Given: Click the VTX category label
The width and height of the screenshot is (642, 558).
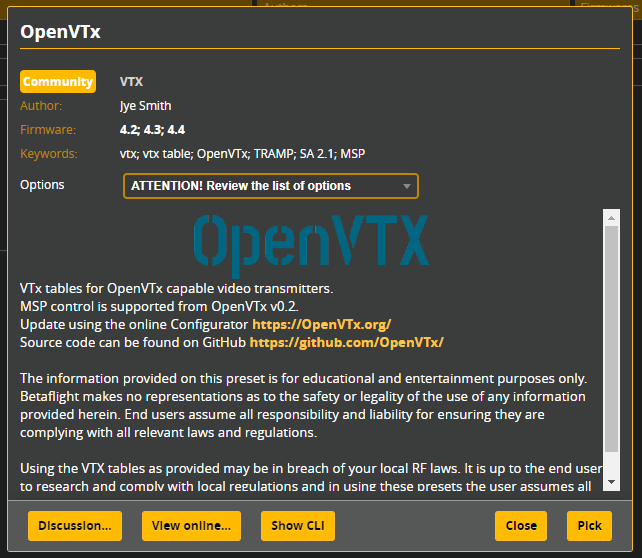Looking at the screenshot, I should [131, 82].
